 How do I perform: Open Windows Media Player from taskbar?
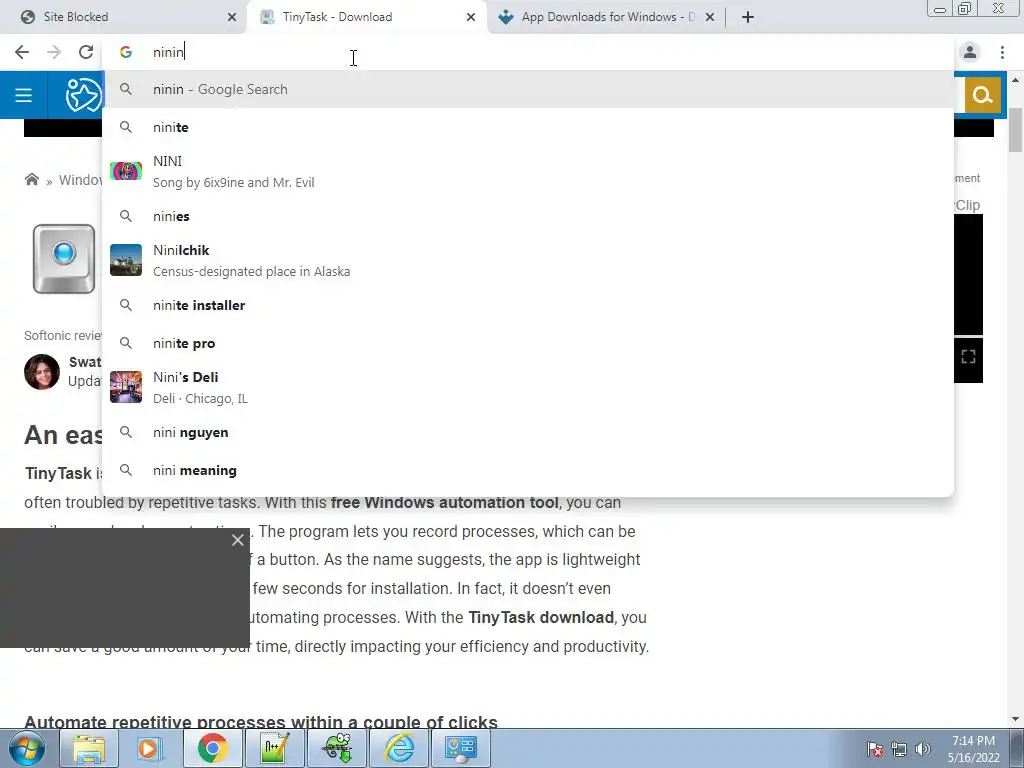click(x=151, y=748)
